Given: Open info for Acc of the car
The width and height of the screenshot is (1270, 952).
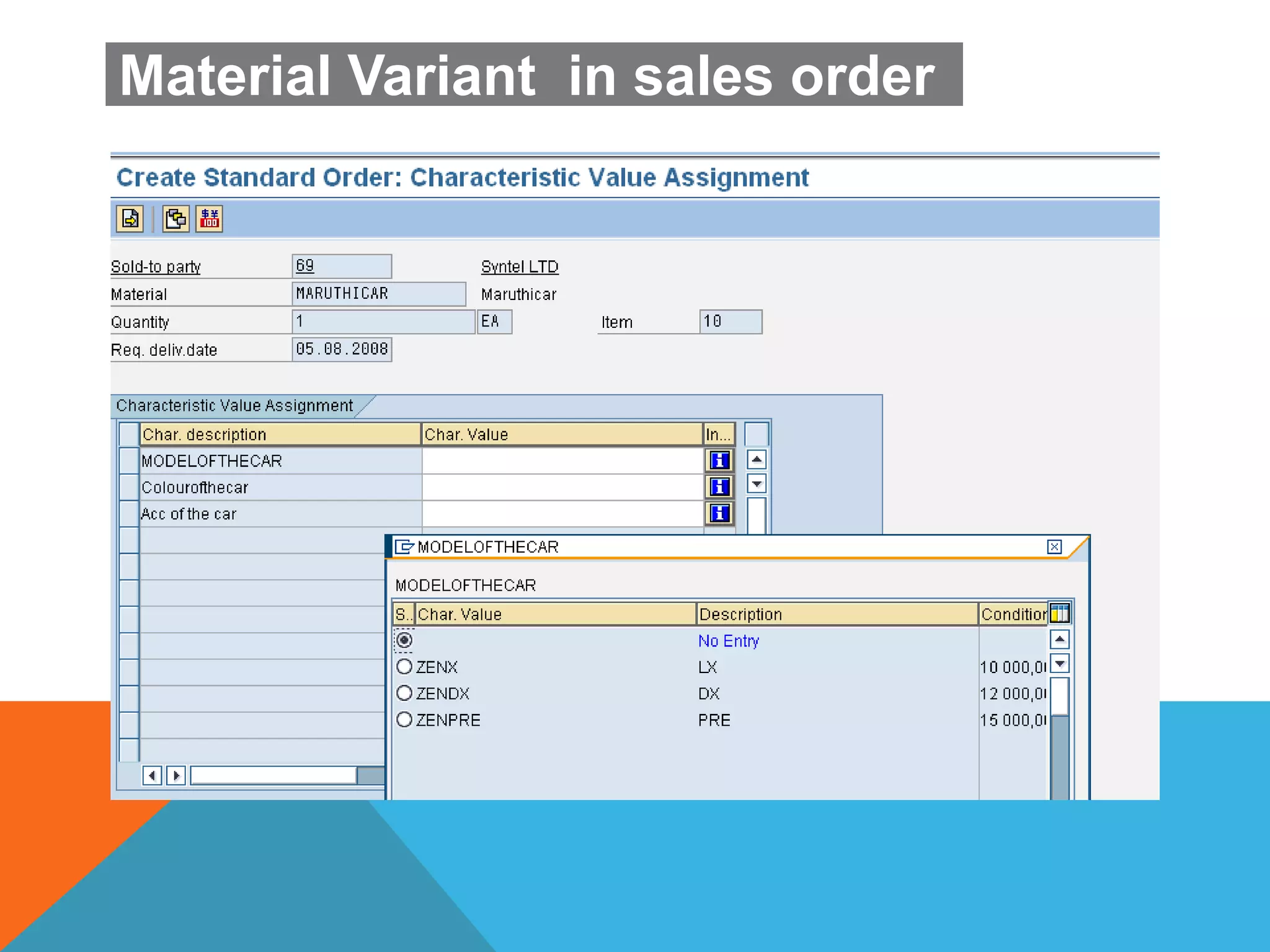Looking at the screenshot, I should [x=719, y=513].
